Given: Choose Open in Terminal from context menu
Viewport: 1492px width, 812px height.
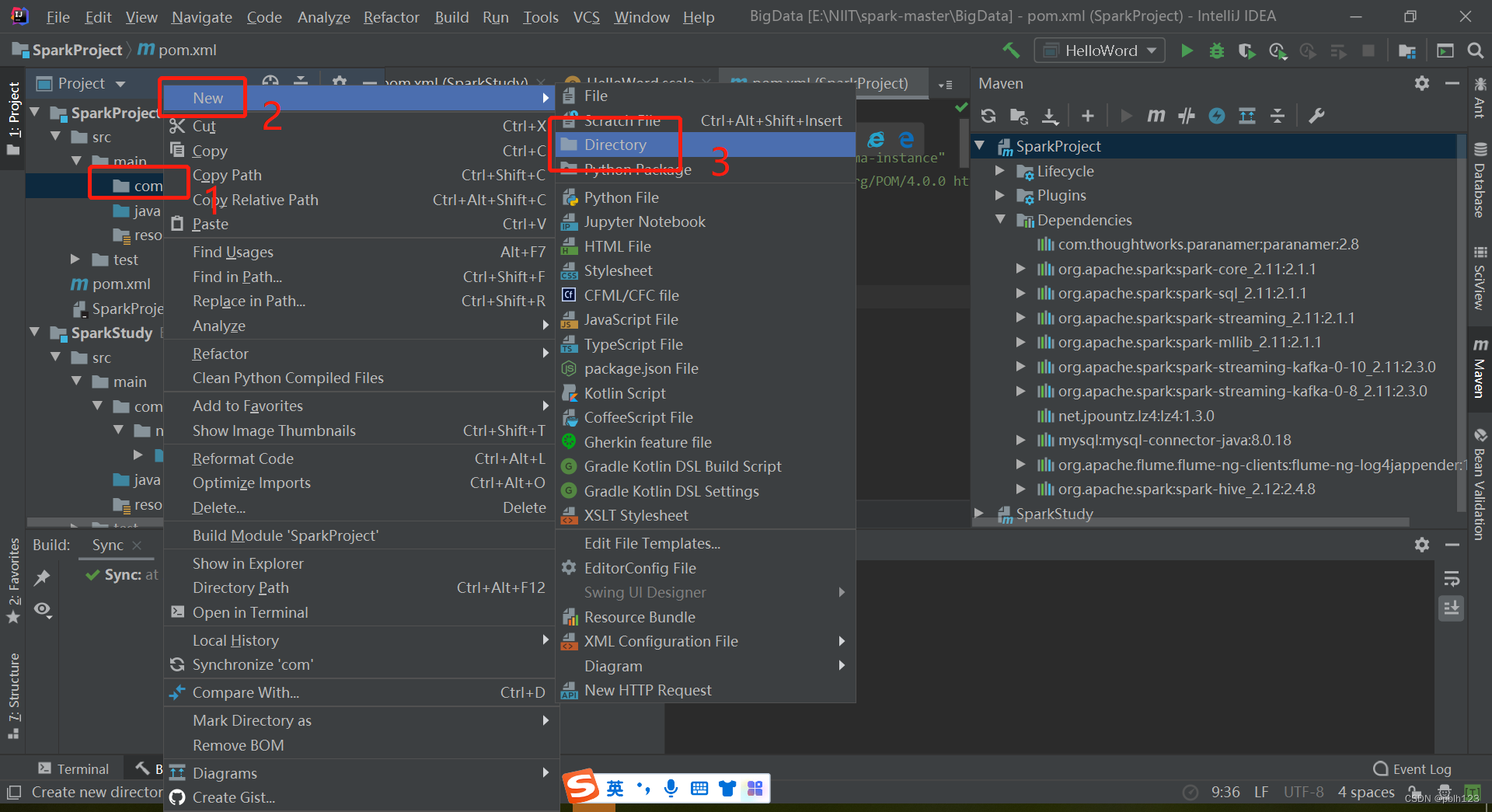Looking at the screenshot, I should pyautogui.click(x=359, y=612).
